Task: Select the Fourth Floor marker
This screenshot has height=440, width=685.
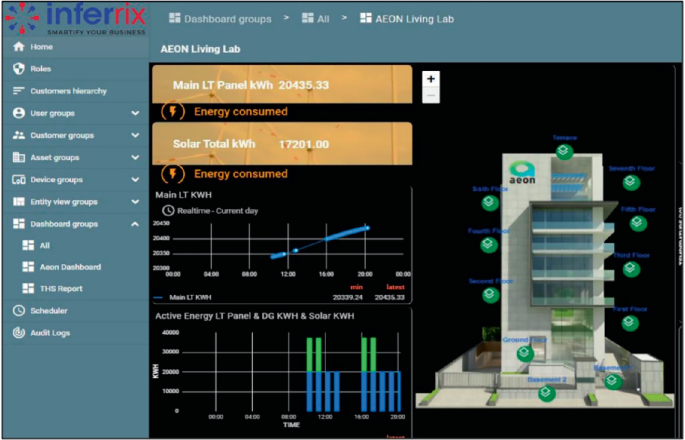Action: tap(489, 244)
